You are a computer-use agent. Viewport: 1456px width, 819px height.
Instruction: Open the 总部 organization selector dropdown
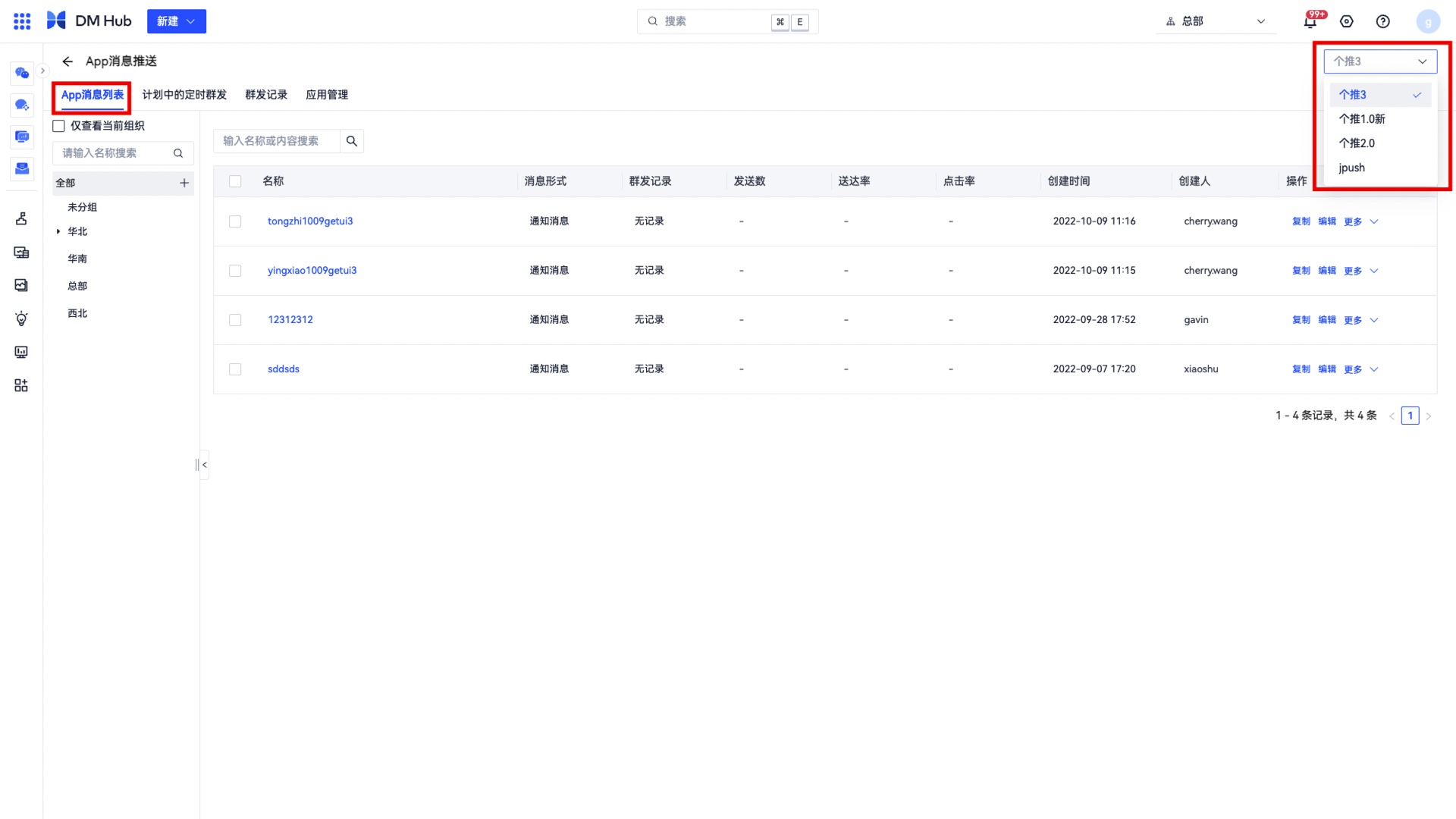click(1216, 21)
